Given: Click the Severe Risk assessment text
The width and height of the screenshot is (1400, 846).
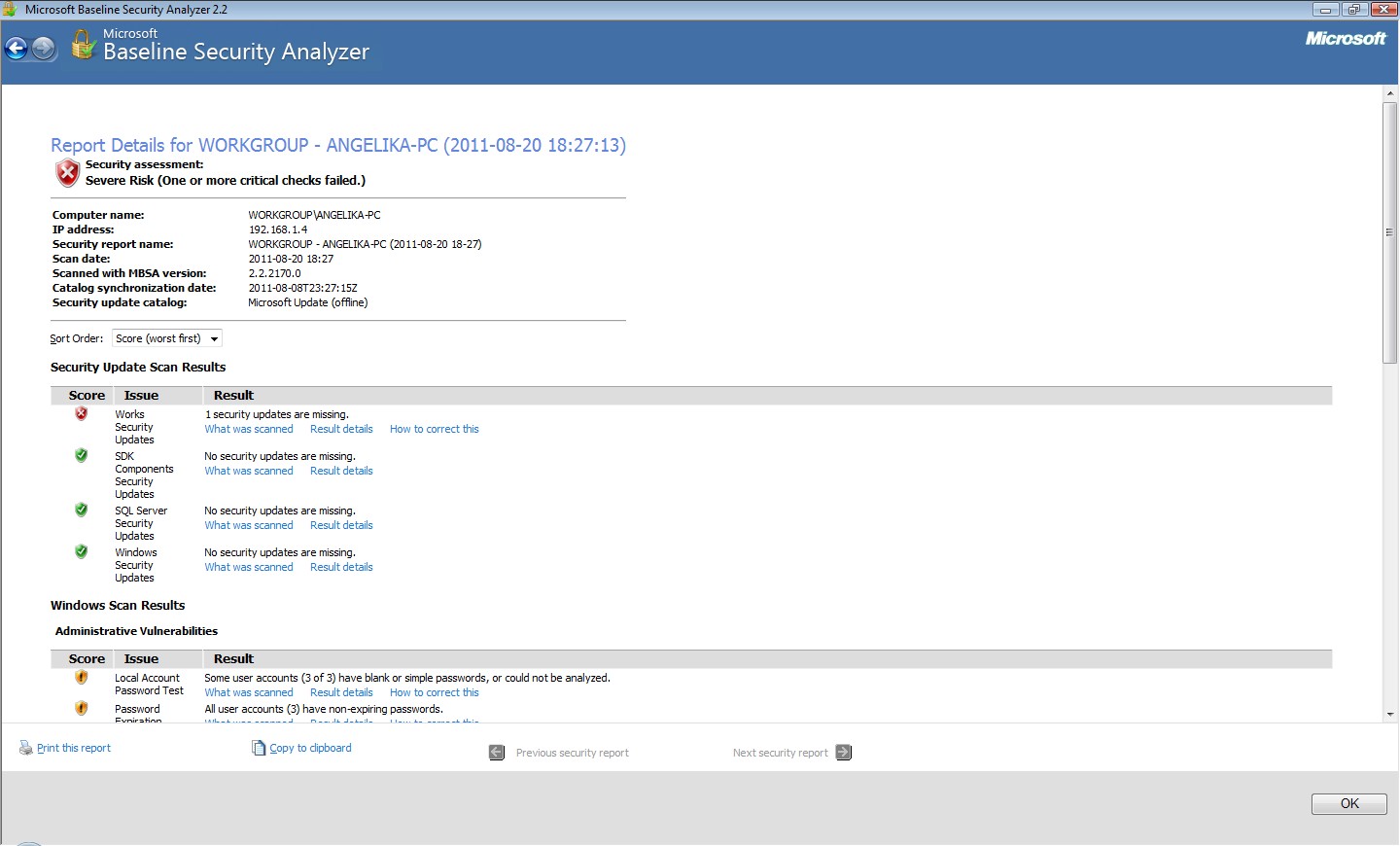Looking at the screenshot, I should [226, 180].
